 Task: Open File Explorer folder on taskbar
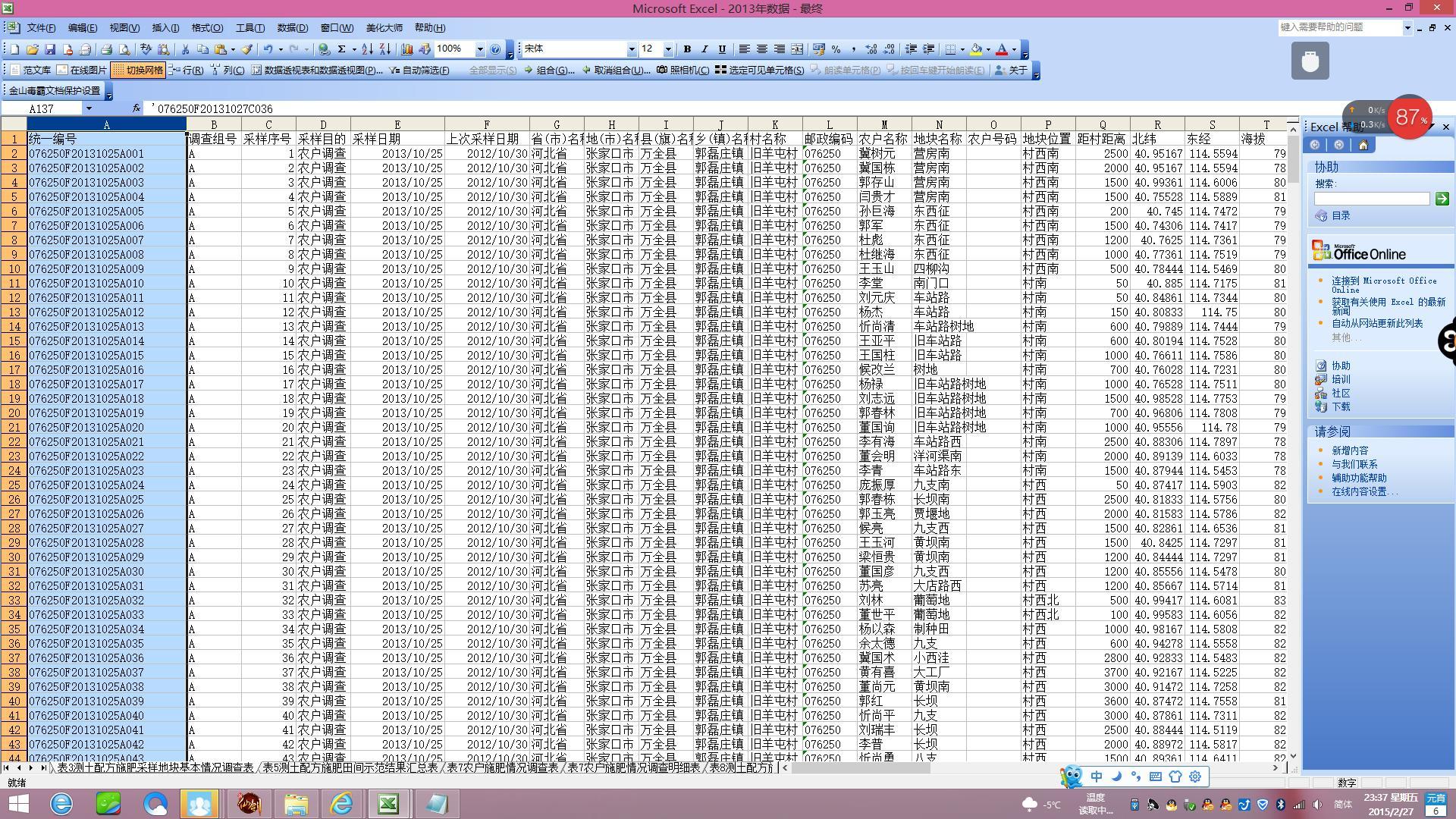[x=296, y=804]
